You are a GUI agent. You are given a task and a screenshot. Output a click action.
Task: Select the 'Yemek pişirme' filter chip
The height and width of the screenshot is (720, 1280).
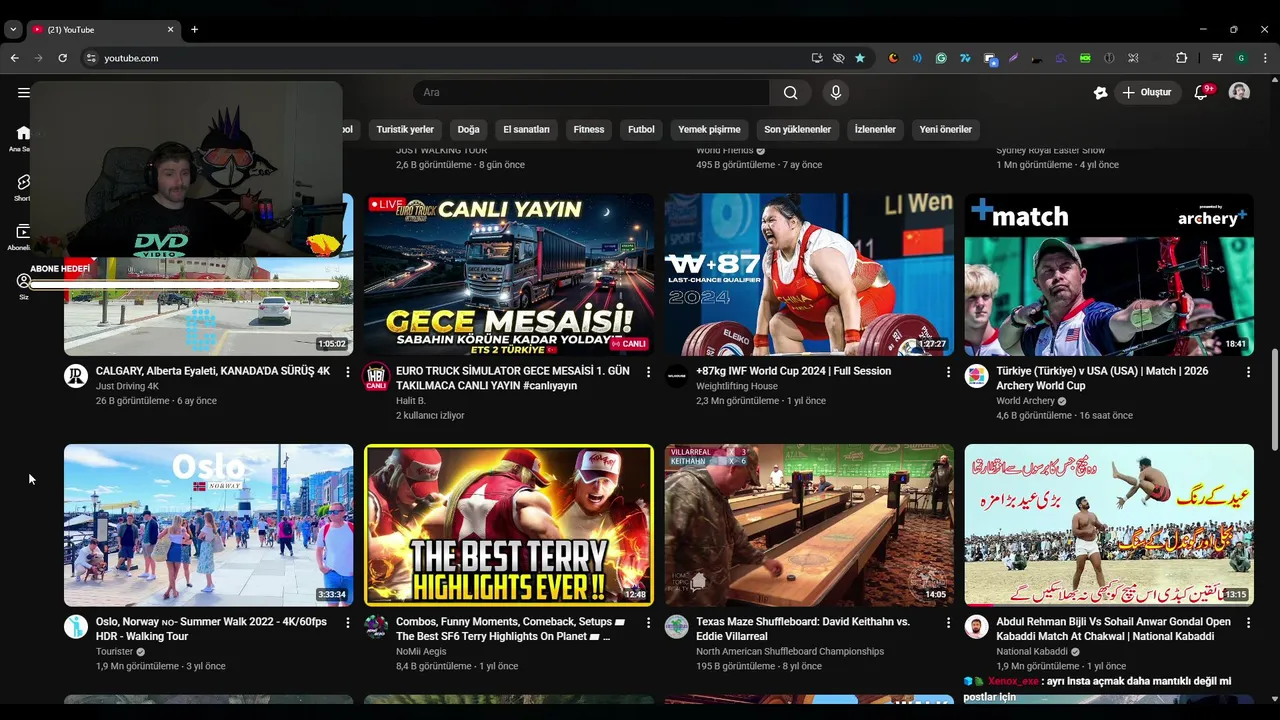click(x=709, y=129)
